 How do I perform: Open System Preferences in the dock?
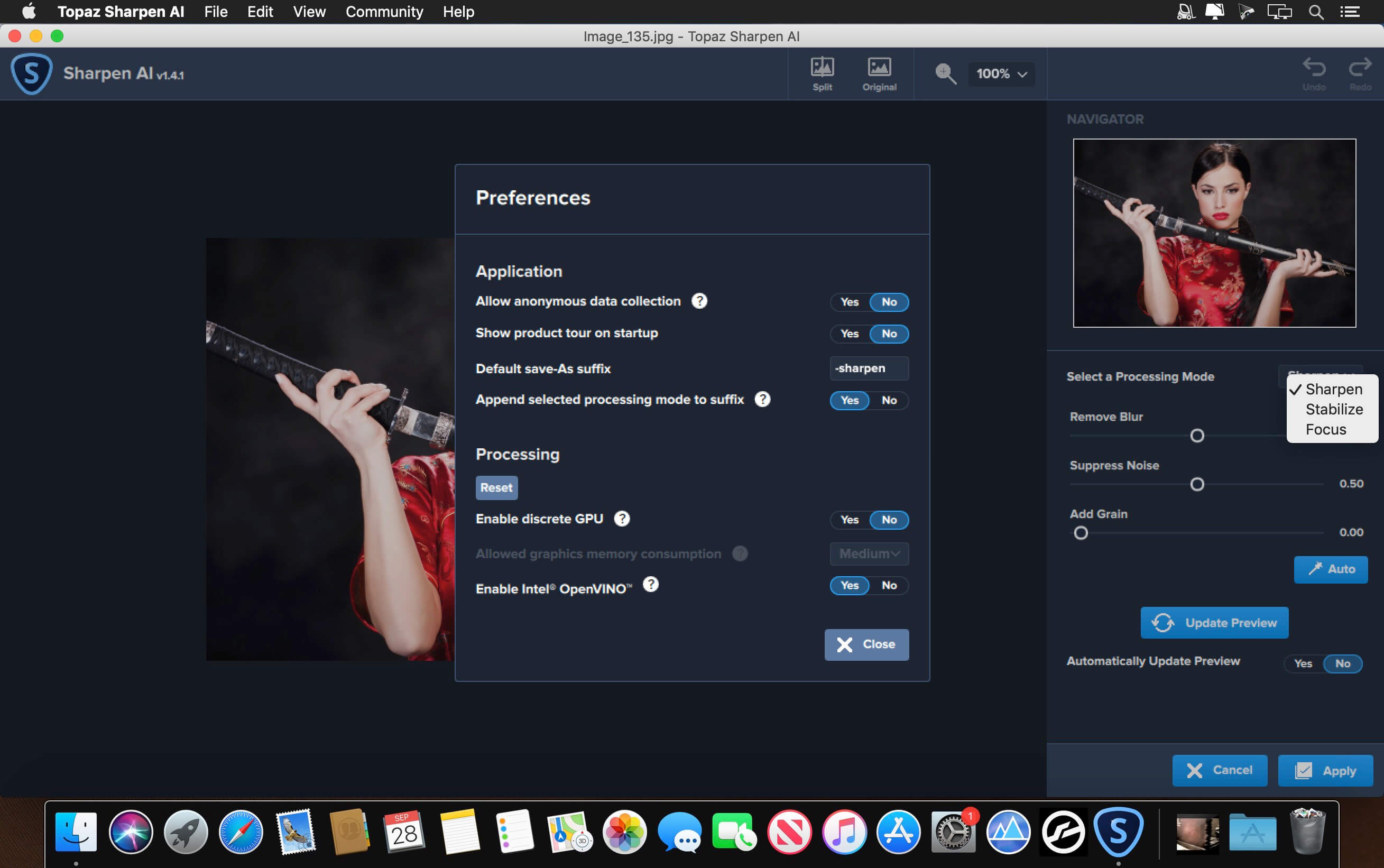[x=953, y=831]
